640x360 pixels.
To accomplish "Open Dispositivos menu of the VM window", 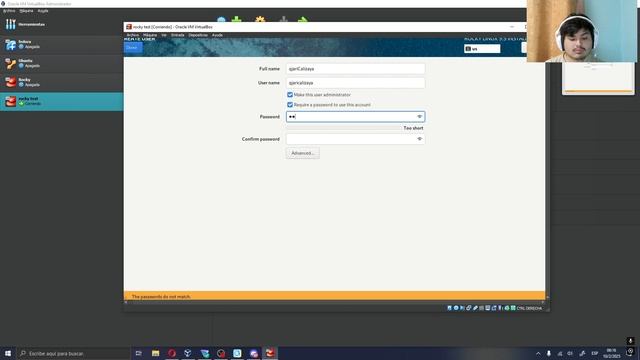I will coord(198,35).
